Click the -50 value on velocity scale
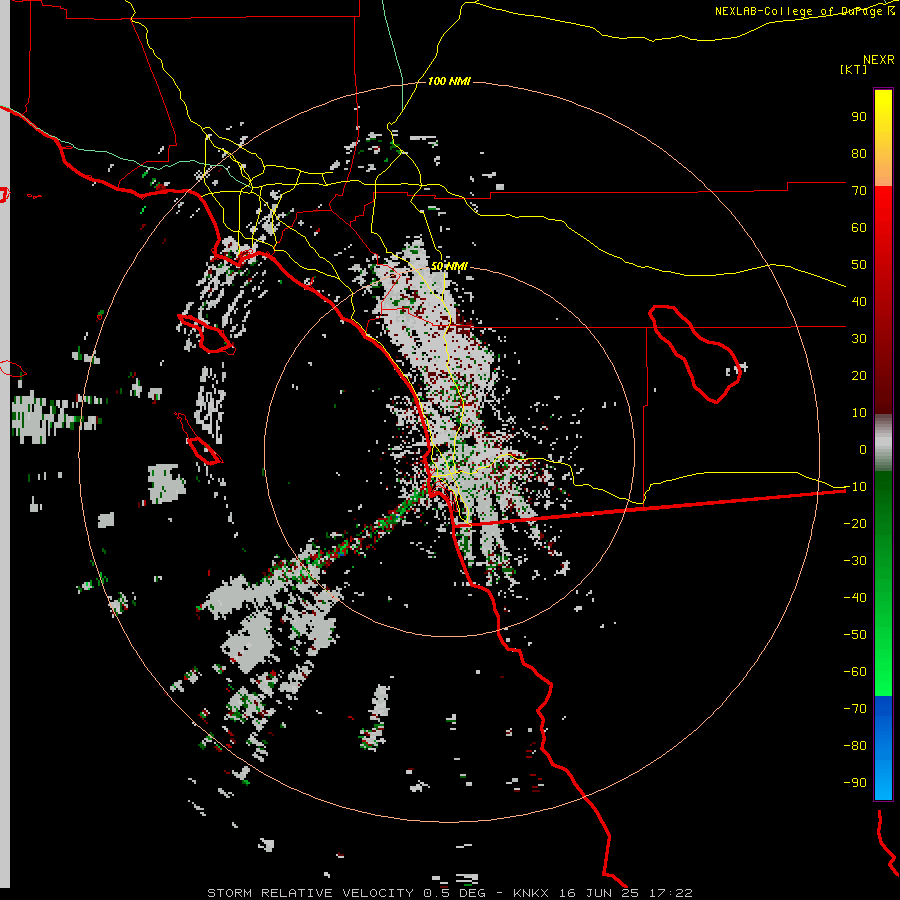 tap(855, 635)
